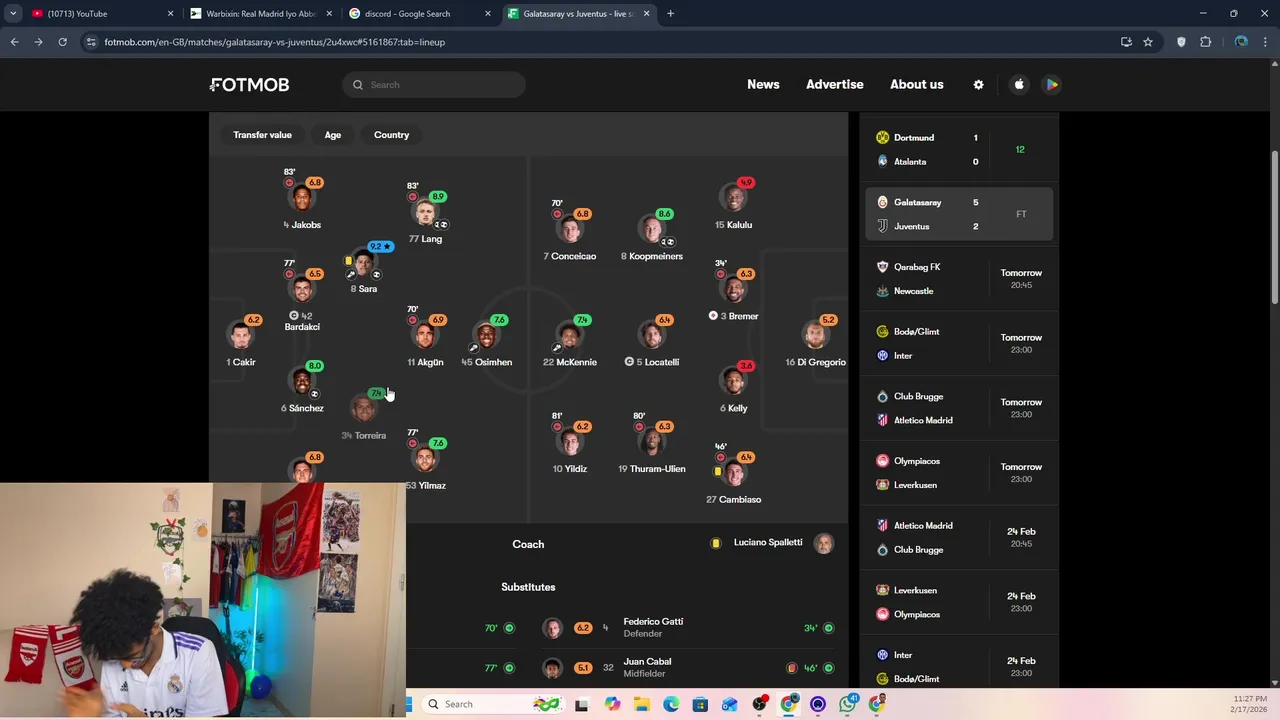Image resolution: width=1280 pixels, height=720 pixels.
Task: Select the Galatasaray 5-2 Juventus FT match
Action: pyautogui.click(x=959, y=214)
